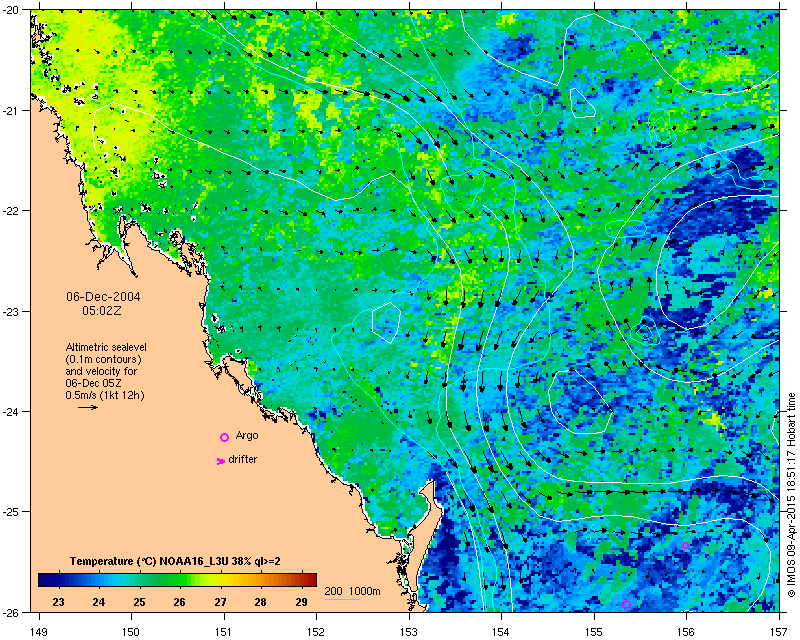Viewport: 800px width, 640px height.
Task: Click the colorbar tick label '27'
Action: tap(220, 602)
